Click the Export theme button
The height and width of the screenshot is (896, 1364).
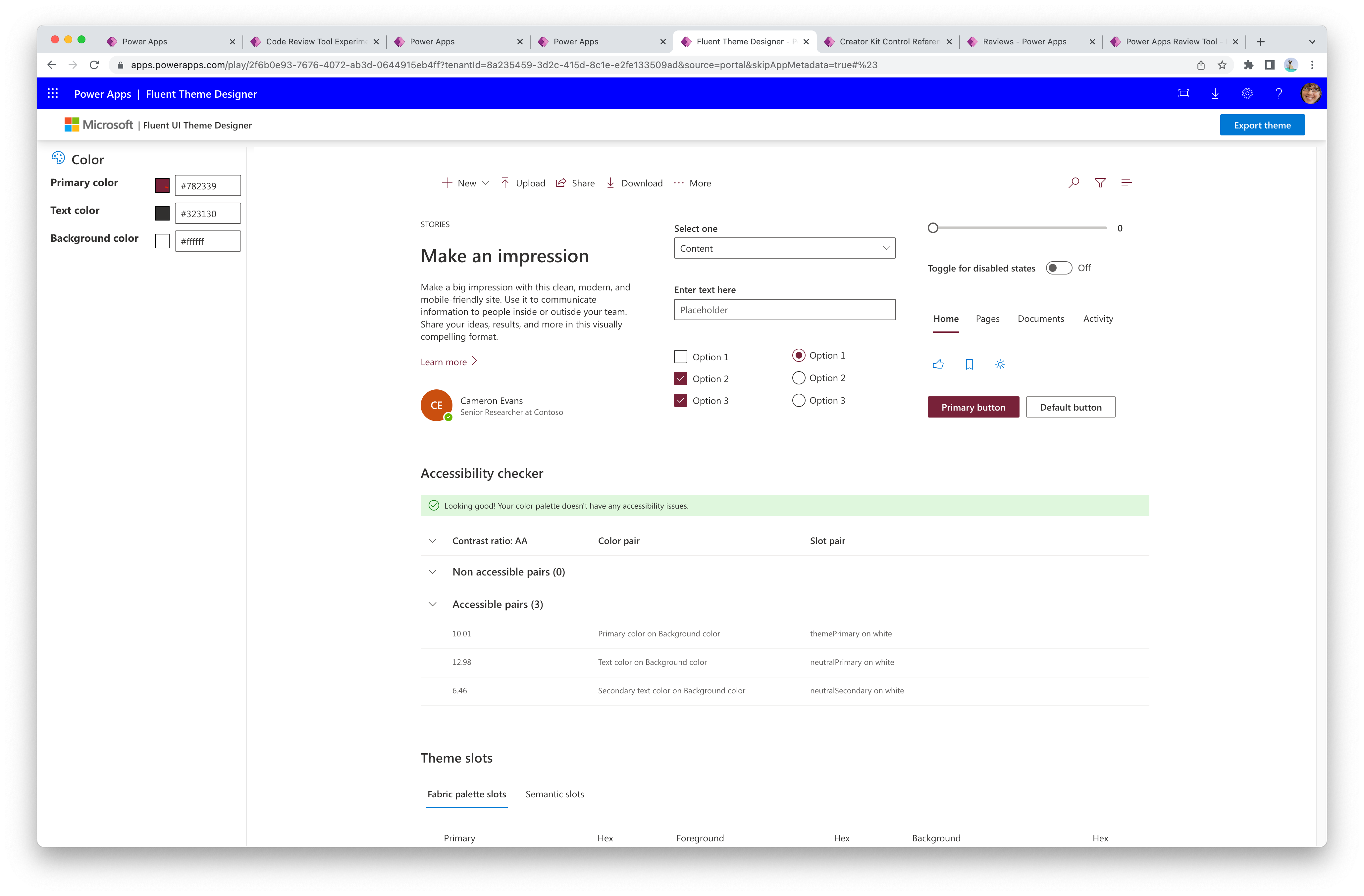[x=1263, y=125]
